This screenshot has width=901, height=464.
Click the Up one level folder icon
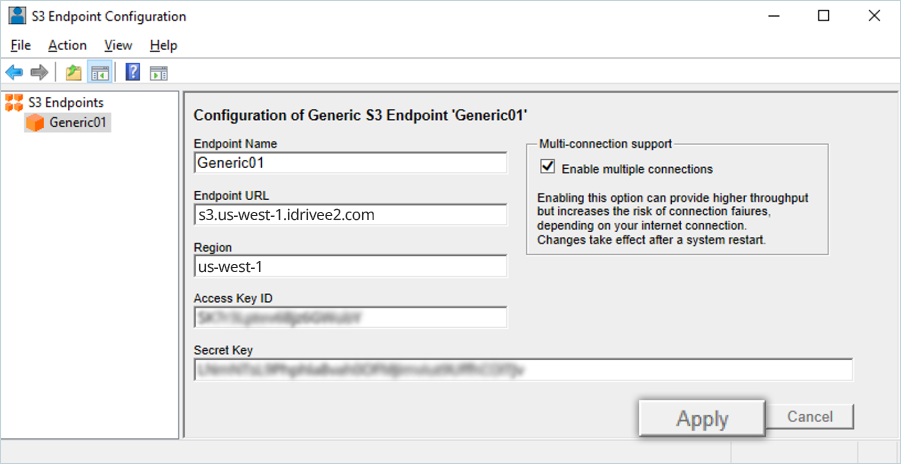coord(73,72)
